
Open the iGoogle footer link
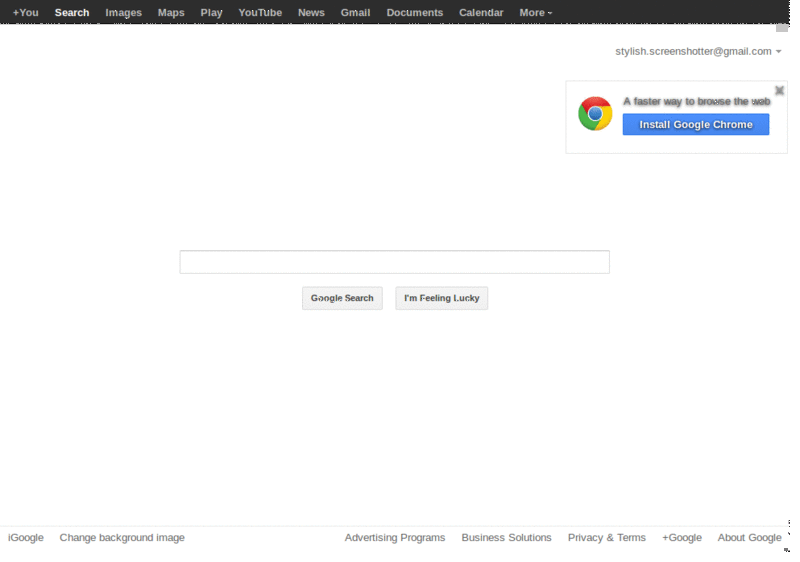26,538
